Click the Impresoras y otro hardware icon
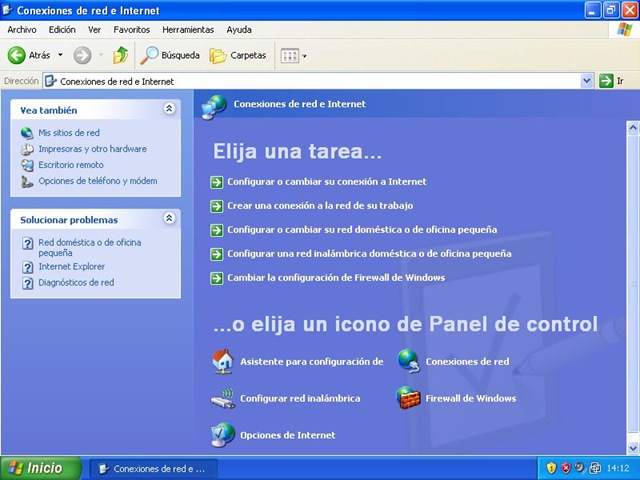This screenshot has width=640, height=480. pyautogui.click(x=27, y=149)
